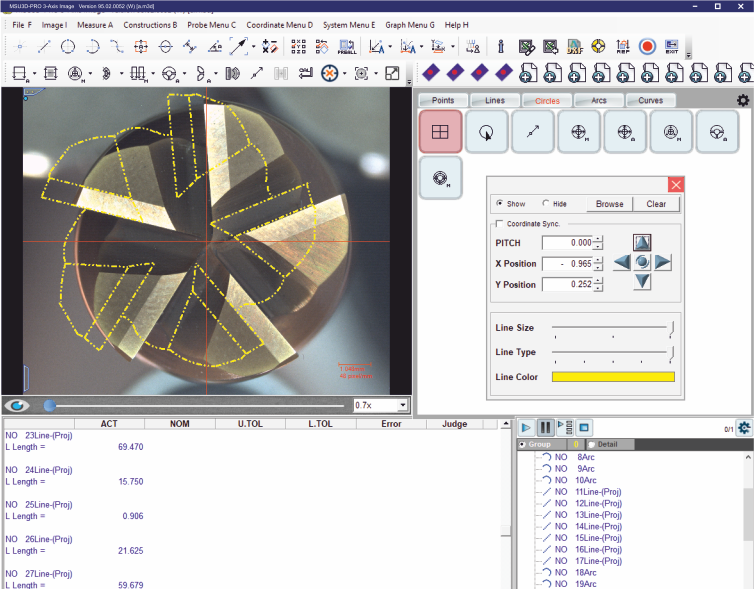
Task: Click the information 'i' icon
Action: coord(500,46)
